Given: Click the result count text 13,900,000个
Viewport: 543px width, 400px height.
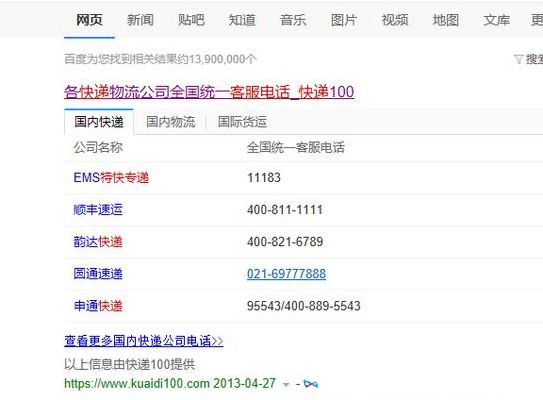Looking at the screenshot, I should point(222,59).
